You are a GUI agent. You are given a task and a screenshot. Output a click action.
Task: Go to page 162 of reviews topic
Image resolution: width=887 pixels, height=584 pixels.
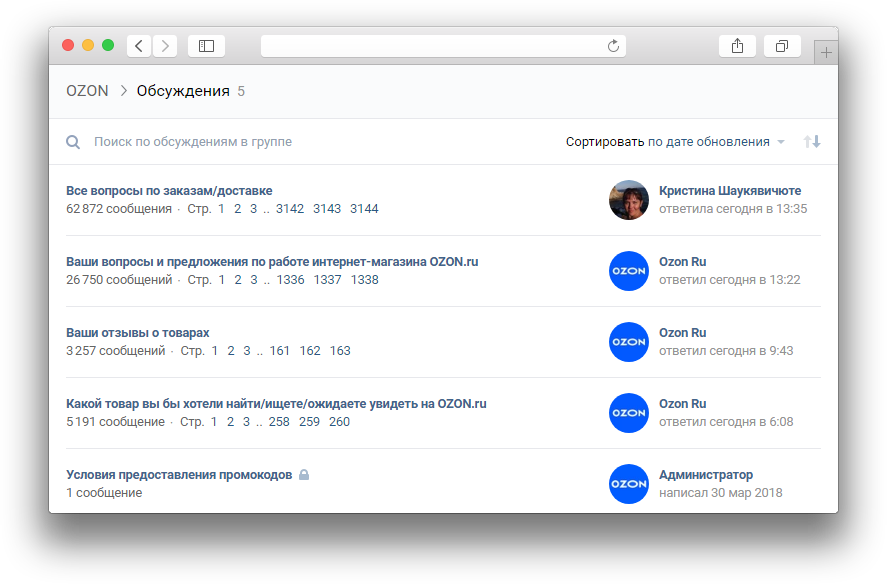point(310,351)
